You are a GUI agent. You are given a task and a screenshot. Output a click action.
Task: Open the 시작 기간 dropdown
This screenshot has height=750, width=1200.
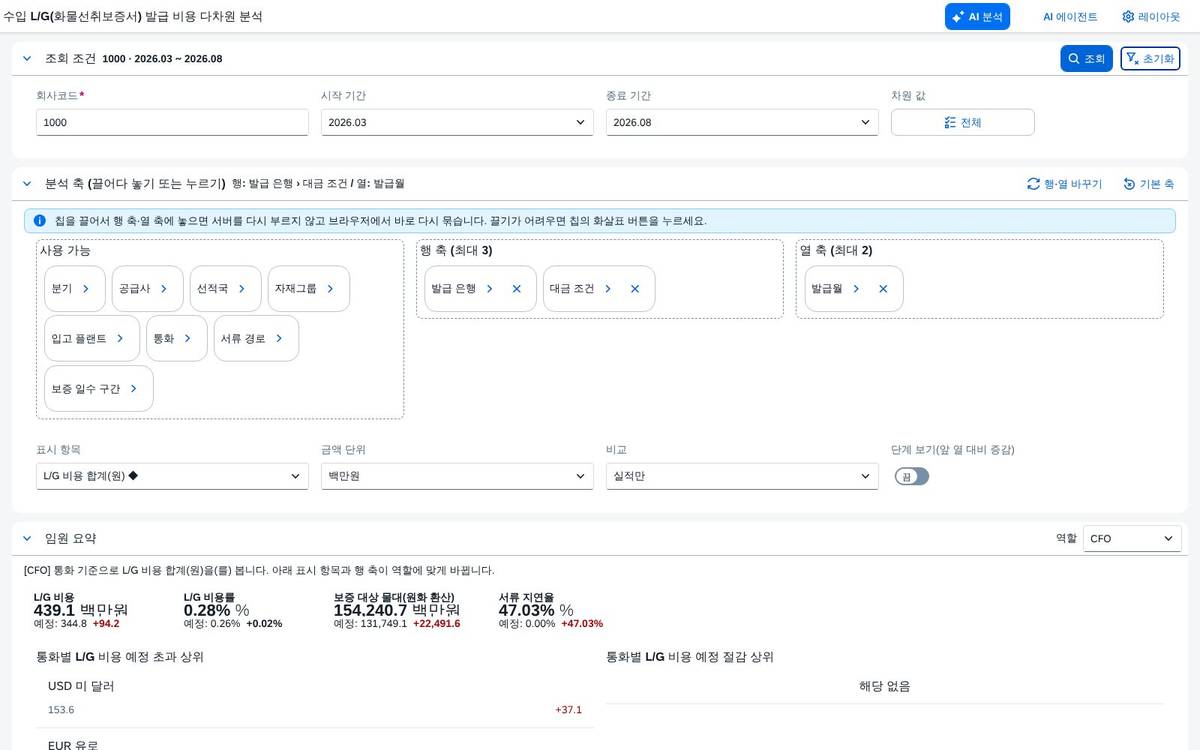point(457,122)
